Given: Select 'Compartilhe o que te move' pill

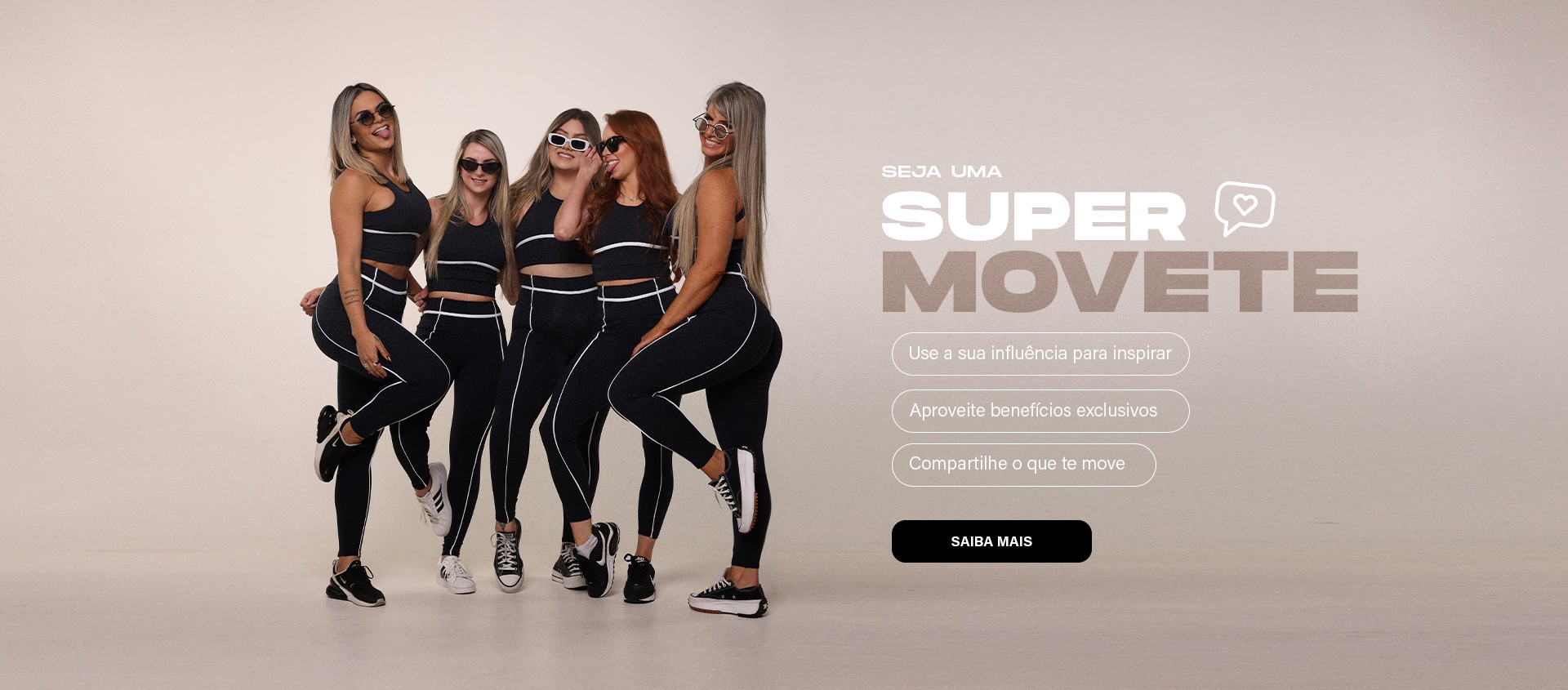Looking at the screenshot, I should tap(1023, 465).
